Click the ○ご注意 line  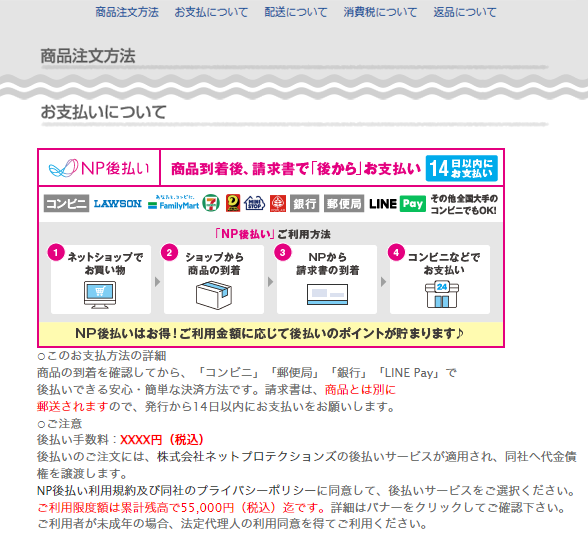59,424
